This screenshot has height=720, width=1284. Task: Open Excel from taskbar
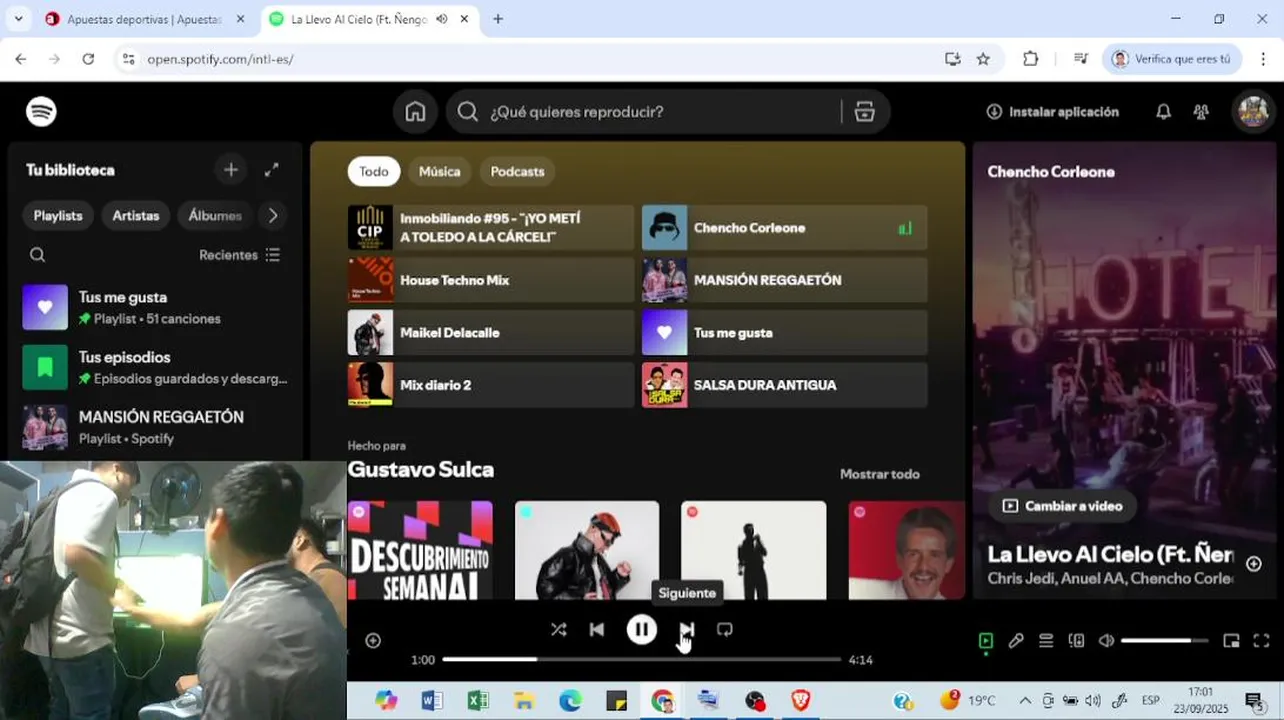[478, 701]
